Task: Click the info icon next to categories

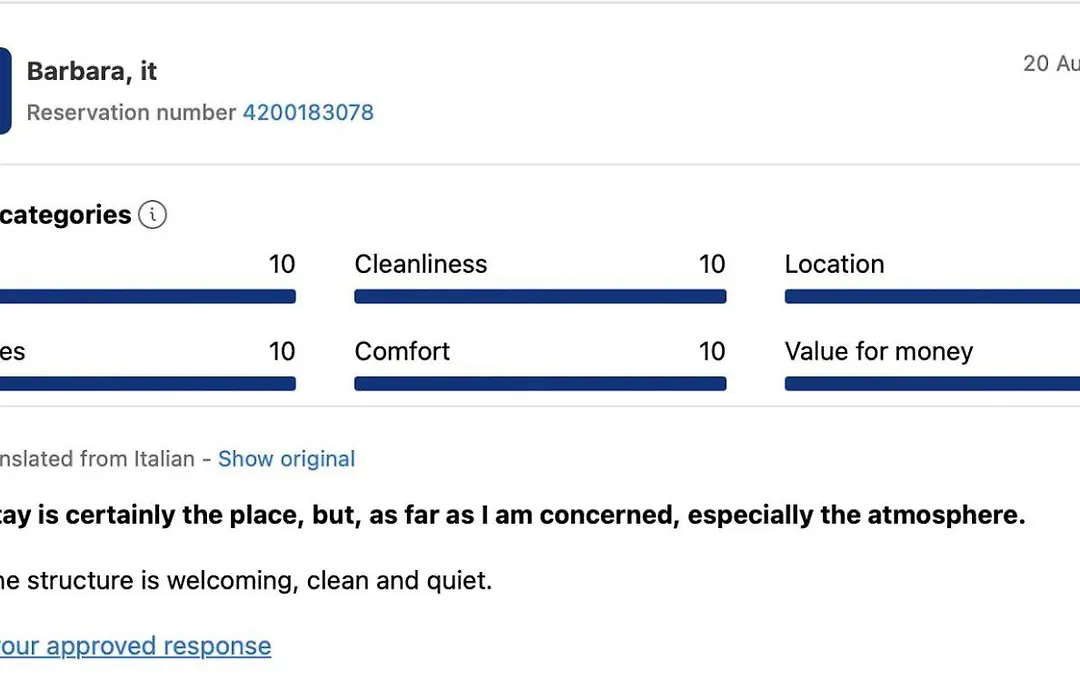Action: coord(152,214)
